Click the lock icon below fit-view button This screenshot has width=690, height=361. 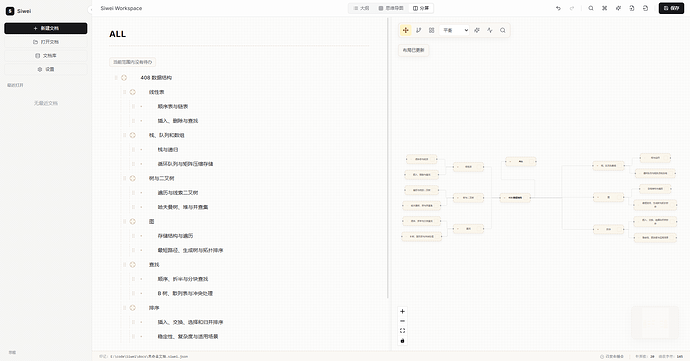[402, 341]
